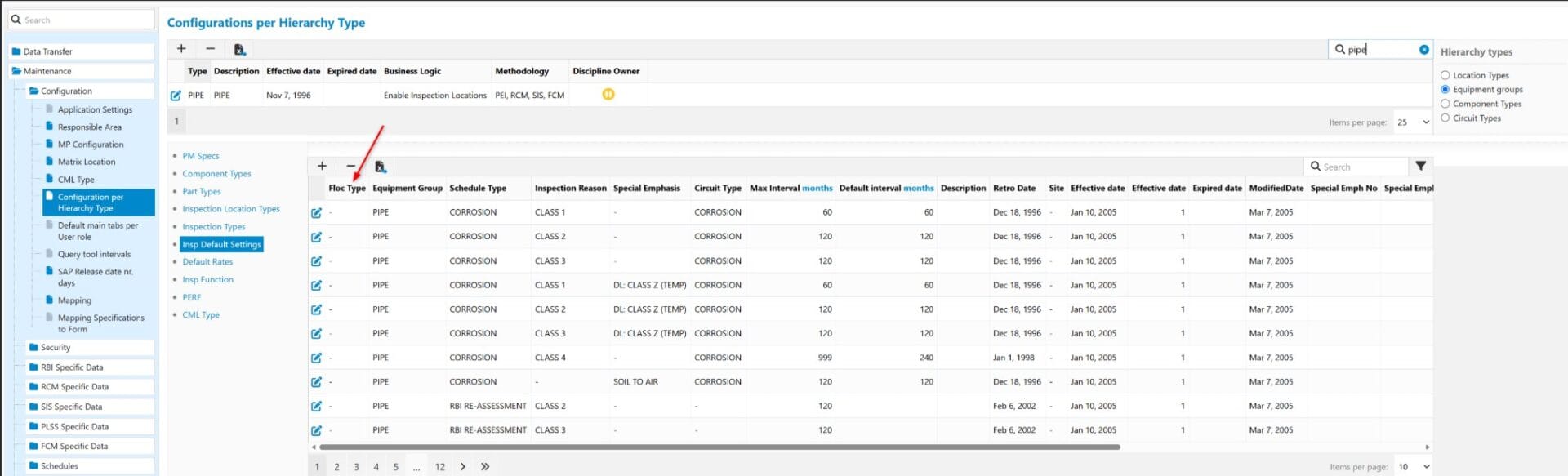This screenshot has height=476, width=1568.
Task: Go to page 5 of settings
Action: (x=395, y=467)
